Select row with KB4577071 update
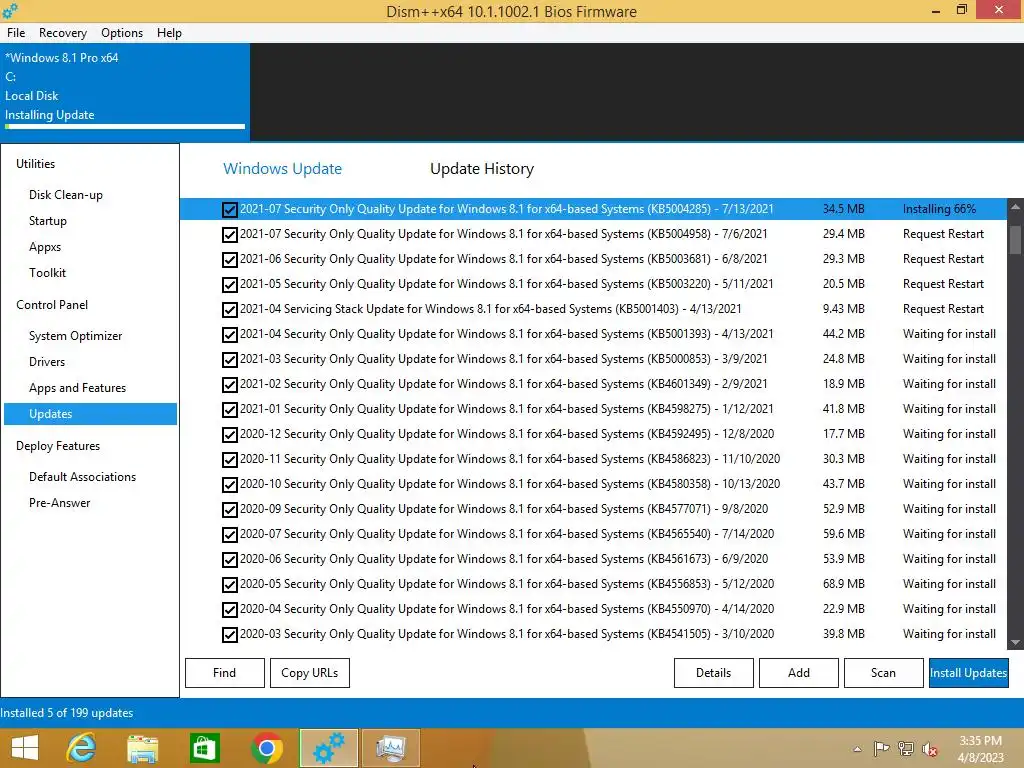 coord(593,509)
